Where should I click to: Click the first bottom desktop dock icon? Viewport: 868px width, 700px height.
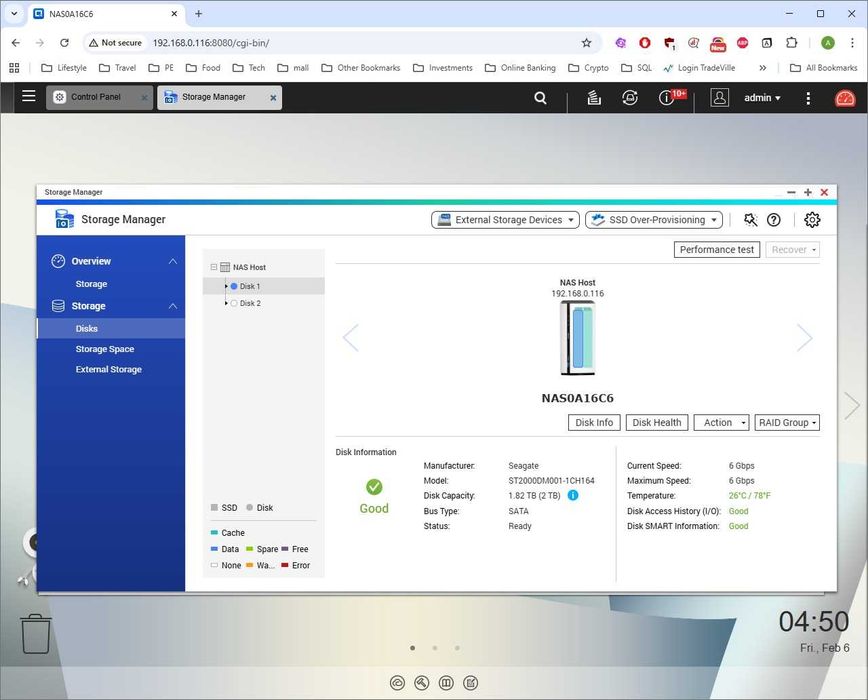397,683
